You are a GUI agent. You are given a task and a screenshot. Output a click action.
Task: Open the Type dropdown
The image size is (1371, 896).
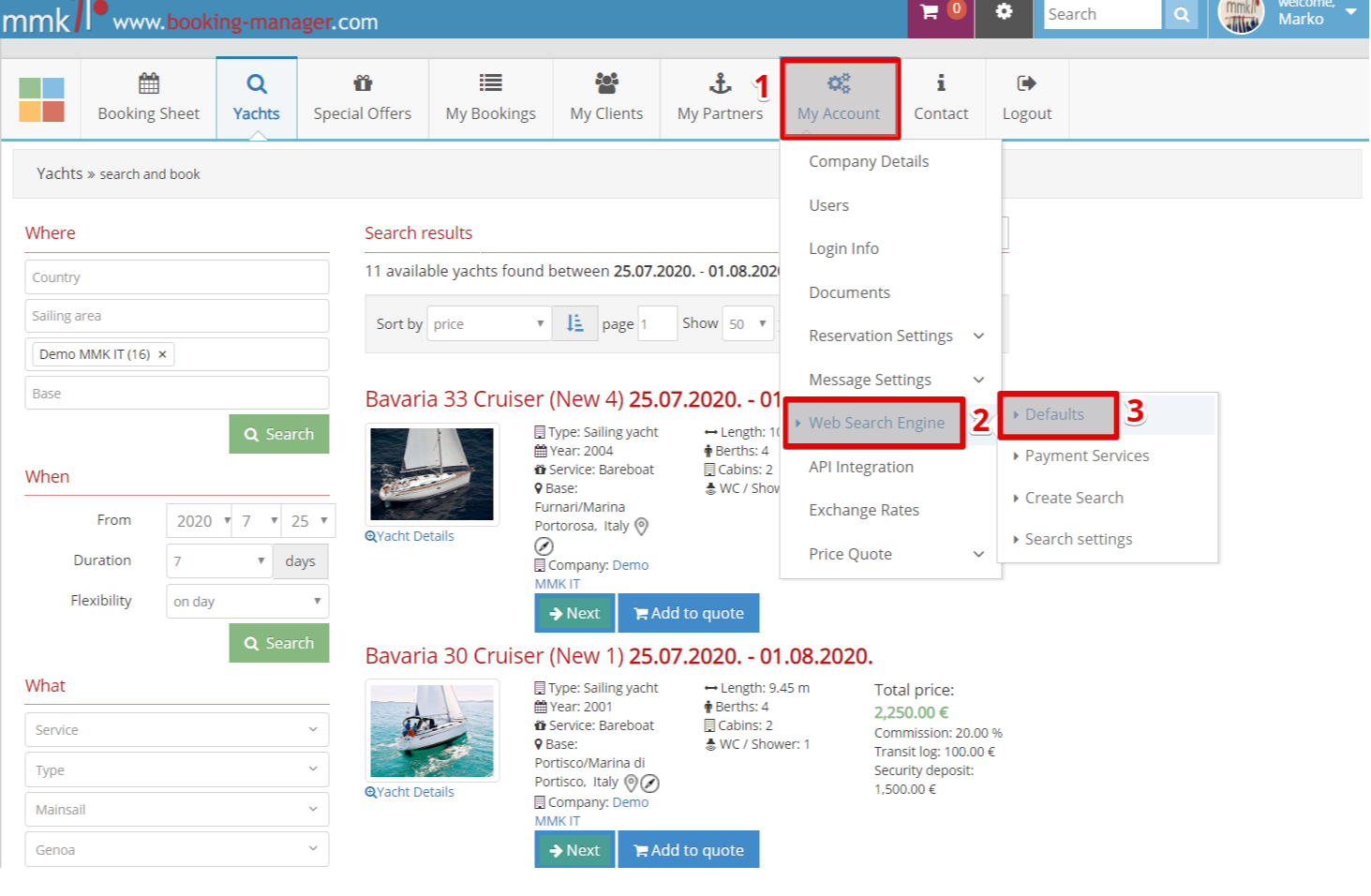tap(177, 770)
